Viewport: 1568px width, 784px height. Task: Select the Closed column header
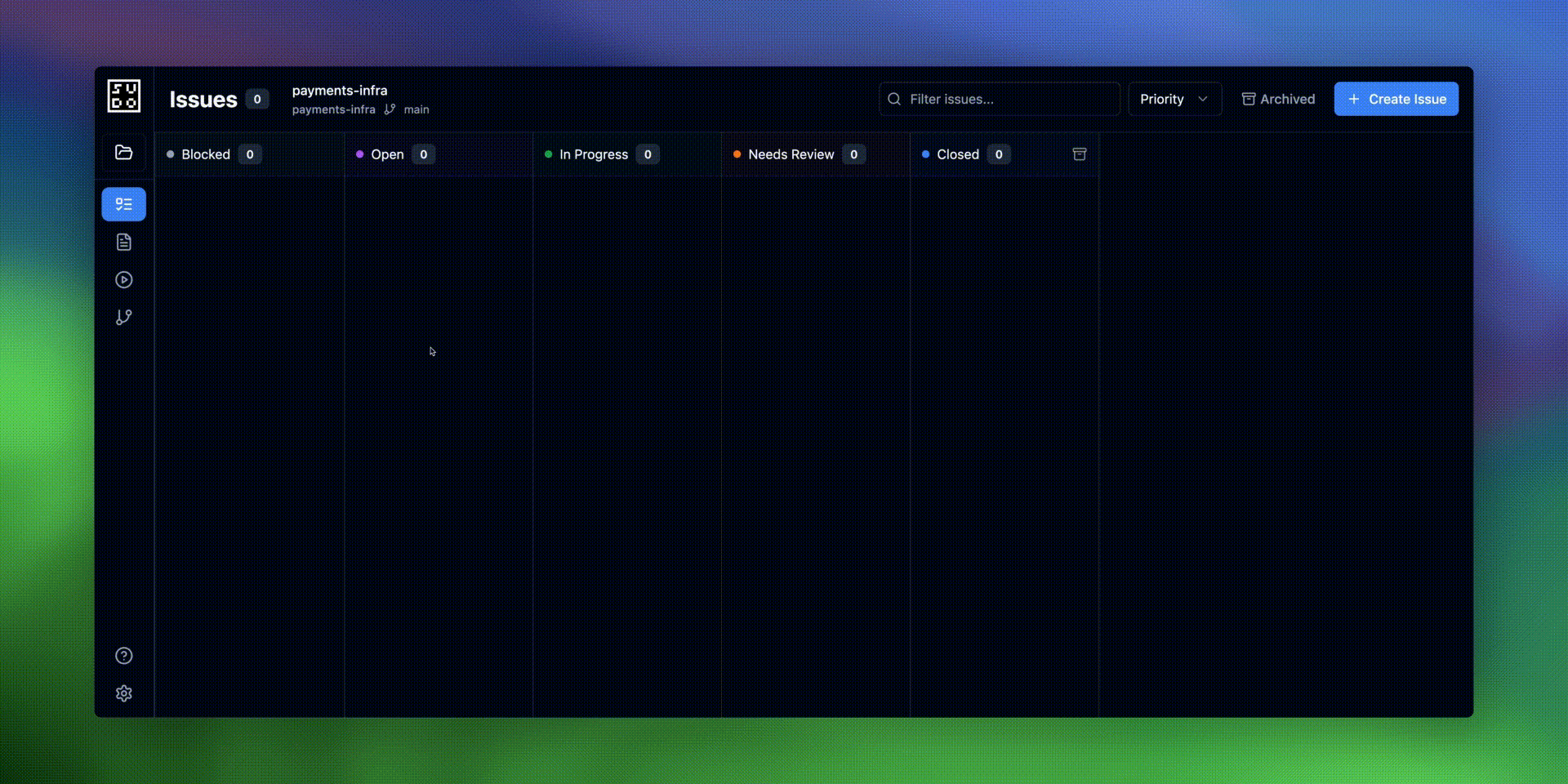pyautogui.click(x=958, y=154)
